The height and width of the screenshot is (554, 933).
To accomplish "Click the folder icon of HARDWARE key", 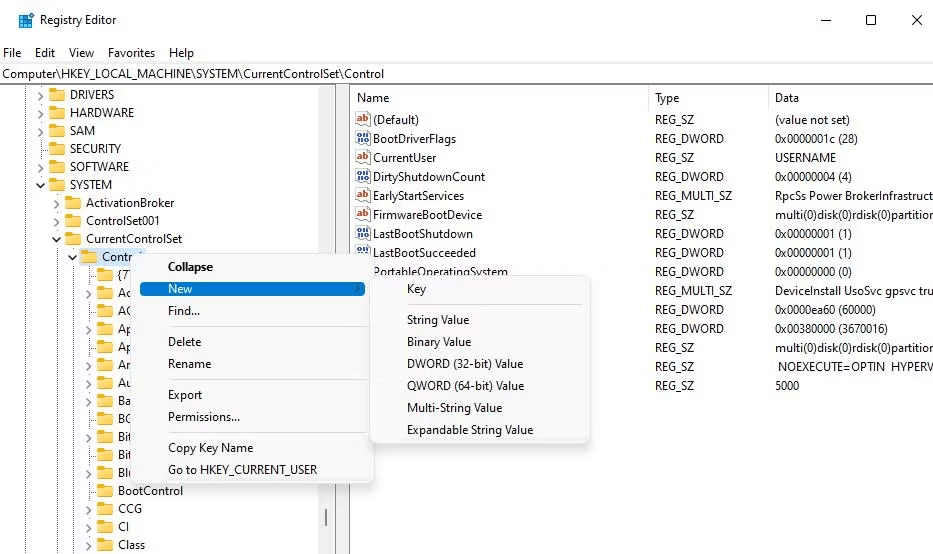I will click(57, 112).
